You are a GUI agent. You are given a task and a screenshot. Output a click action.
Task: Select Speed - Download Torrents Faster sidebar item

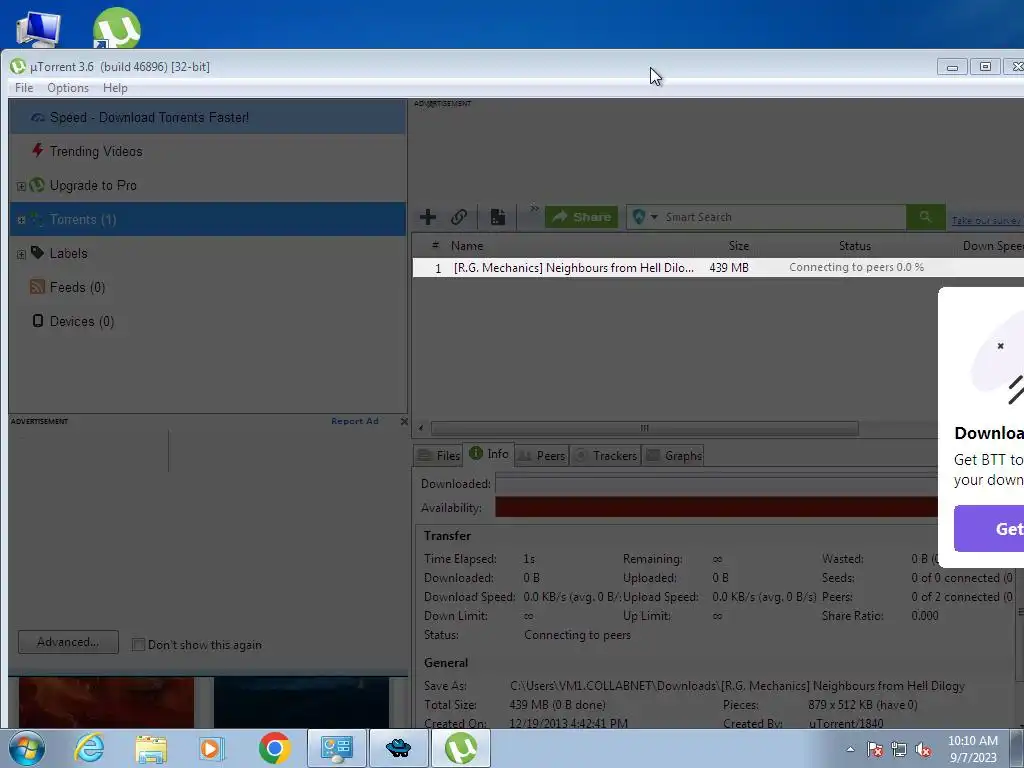pyautogui.click(x=208, y=118)
